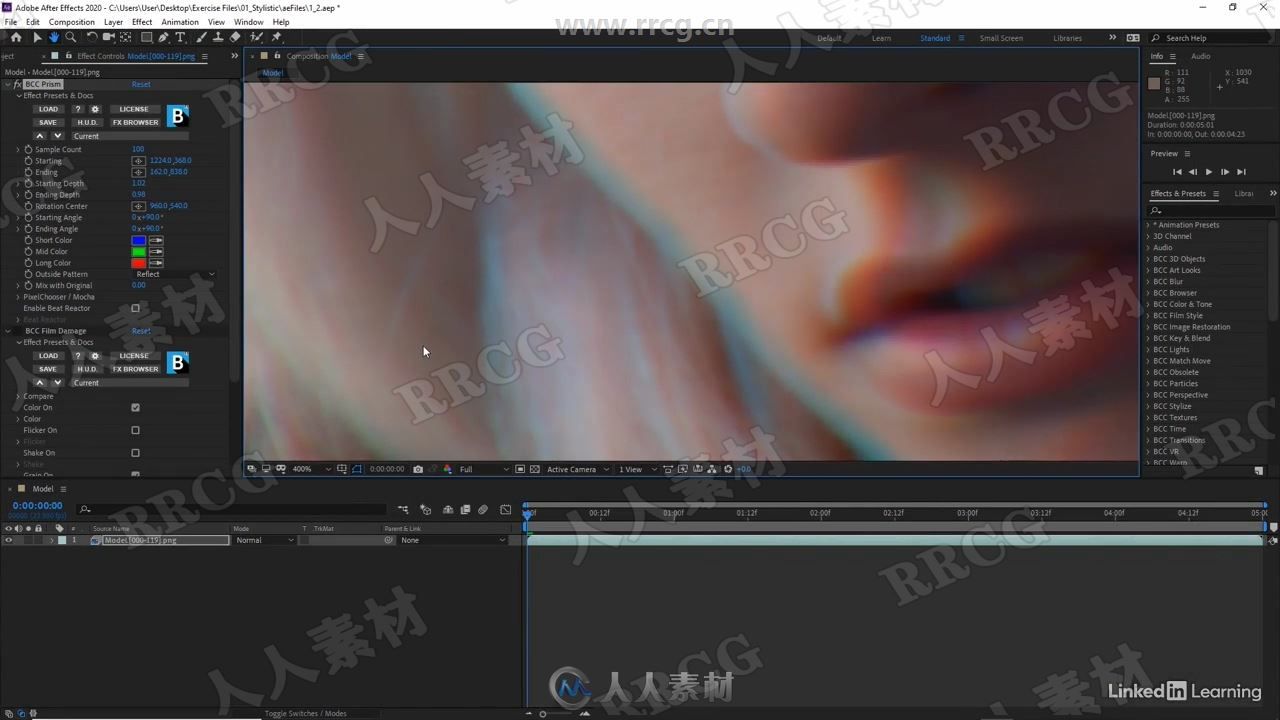Expand the Animation Presets category
The height and width of the screenshot is (720, 1280).
click(x=1148, y=225)
